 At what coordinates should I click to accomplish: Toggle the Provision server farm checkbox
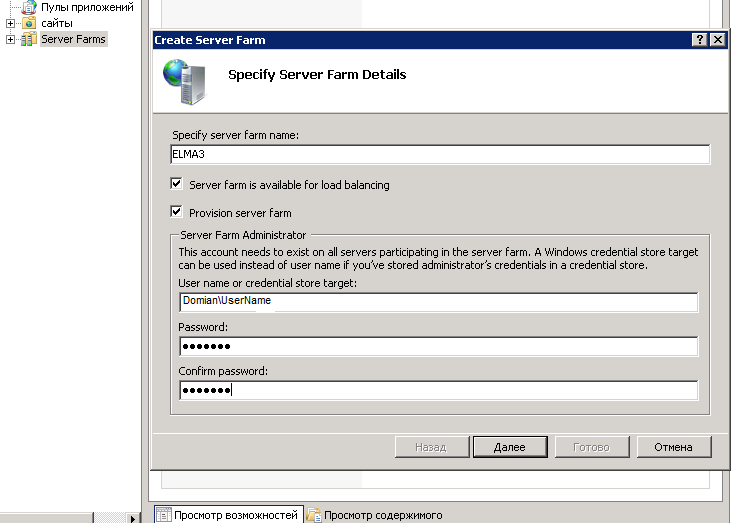click(x=177, y=212)
